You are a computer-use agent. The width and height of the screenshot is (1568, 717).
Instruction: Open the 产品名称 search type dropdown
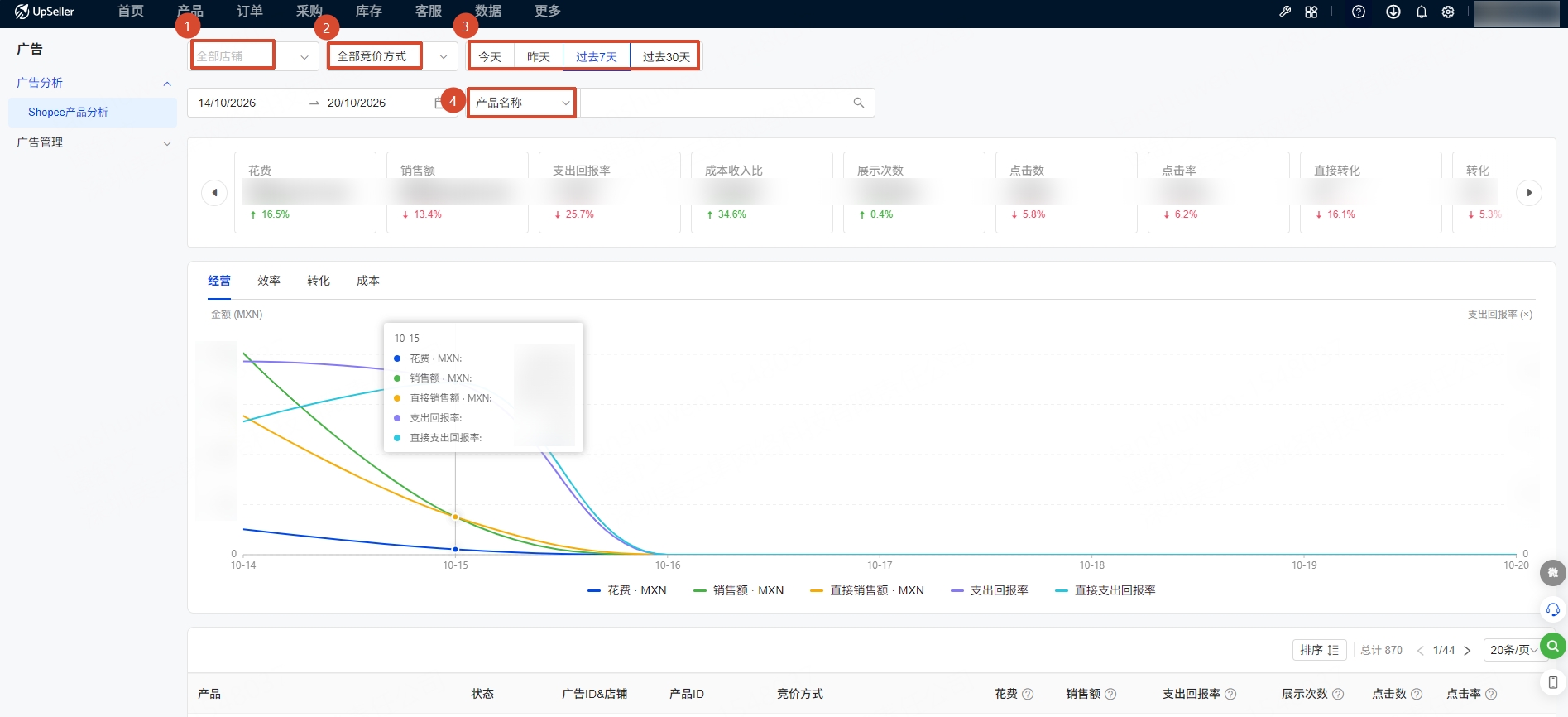point(522,103)
